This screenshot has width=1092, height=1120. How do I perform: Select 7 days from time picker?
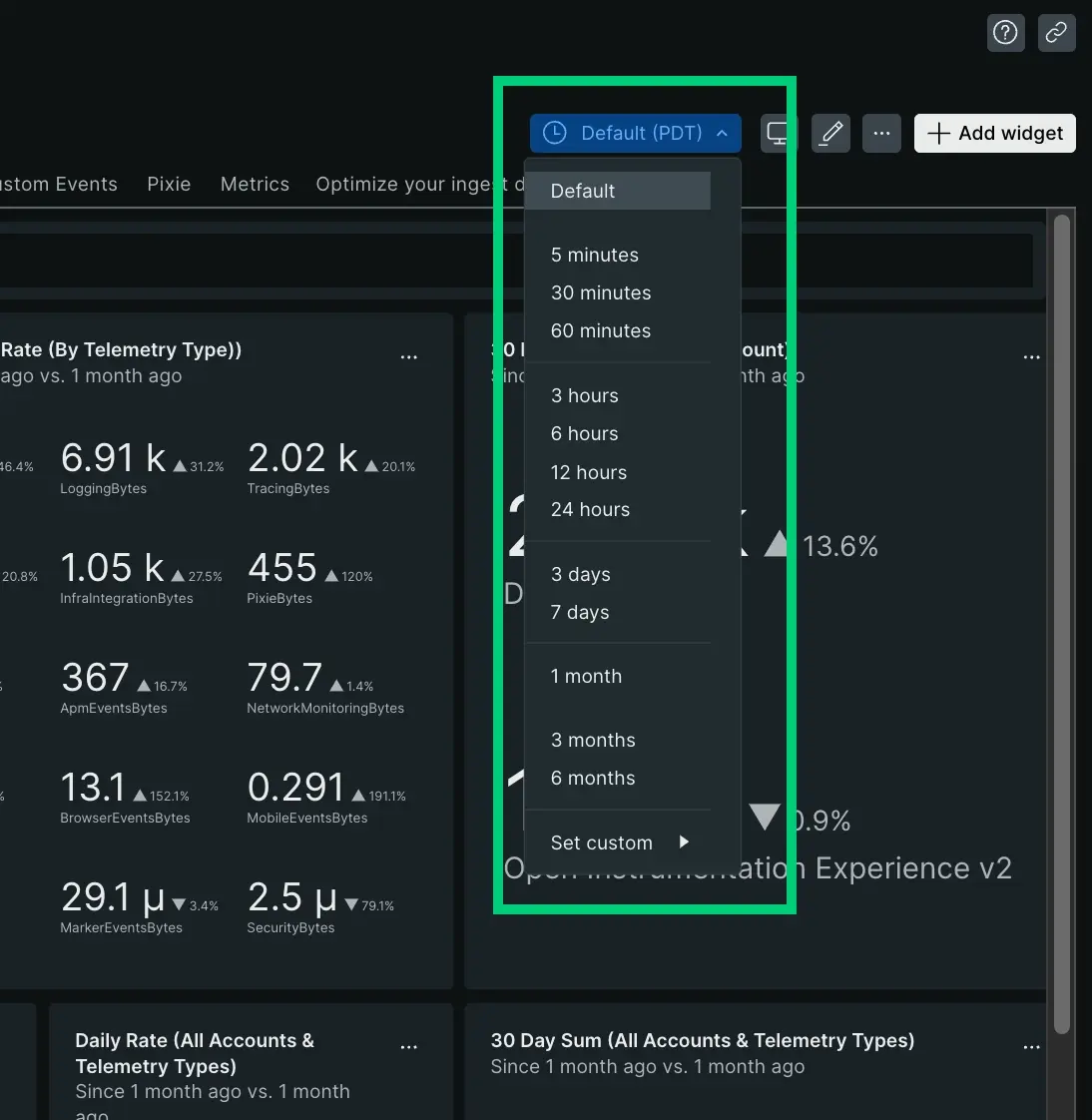click(x=580, y=613)
